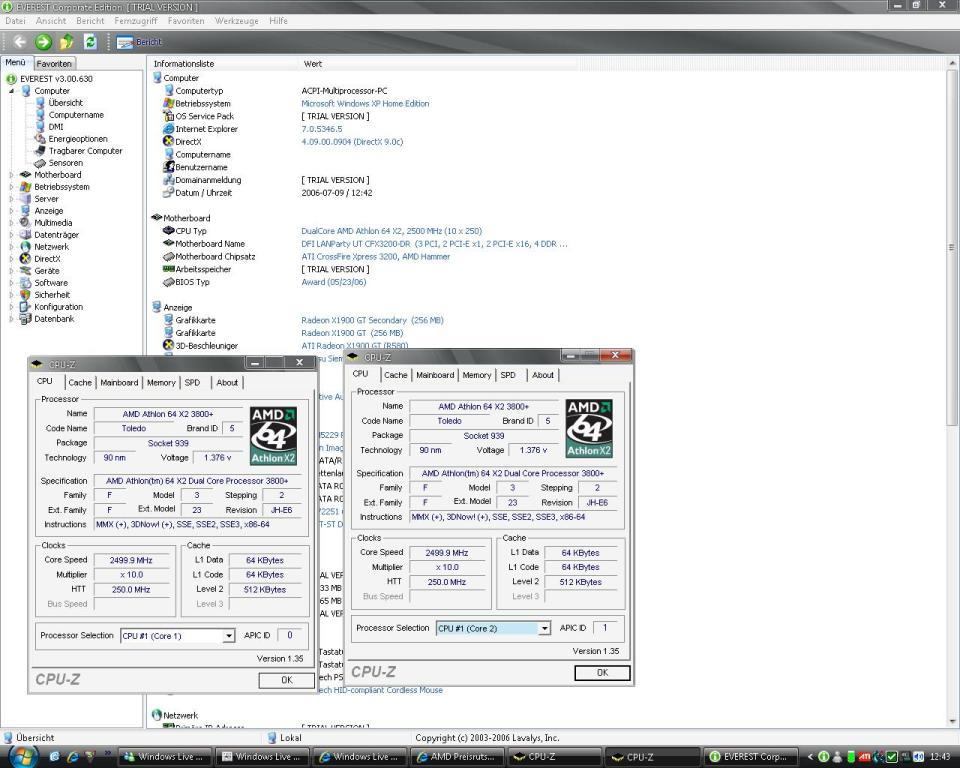Select Energieoptionen in the tree
Viewport: 960px width, 768px height.
78,139
